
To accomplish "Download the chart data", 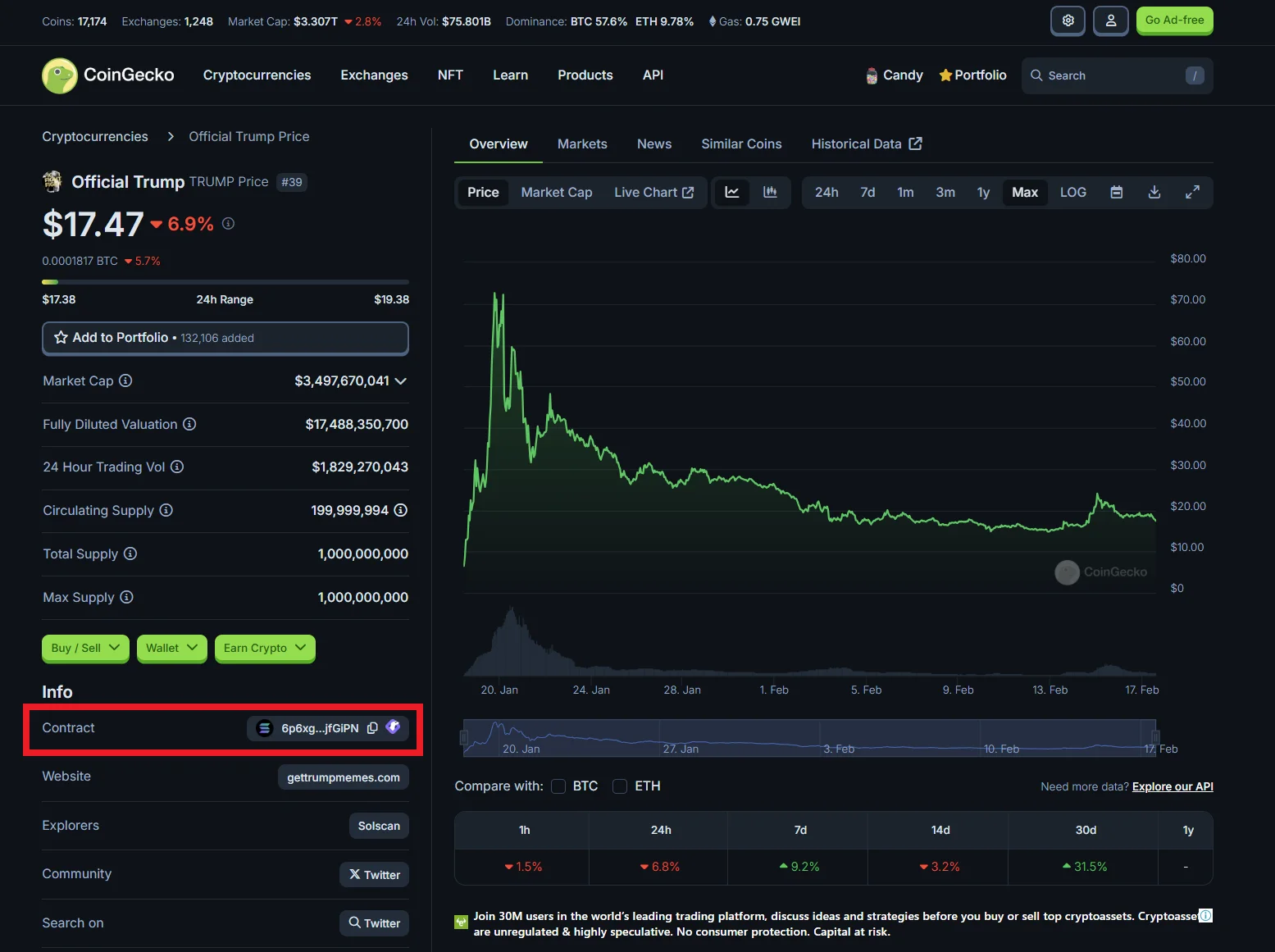I will [x=1154, y=192].
